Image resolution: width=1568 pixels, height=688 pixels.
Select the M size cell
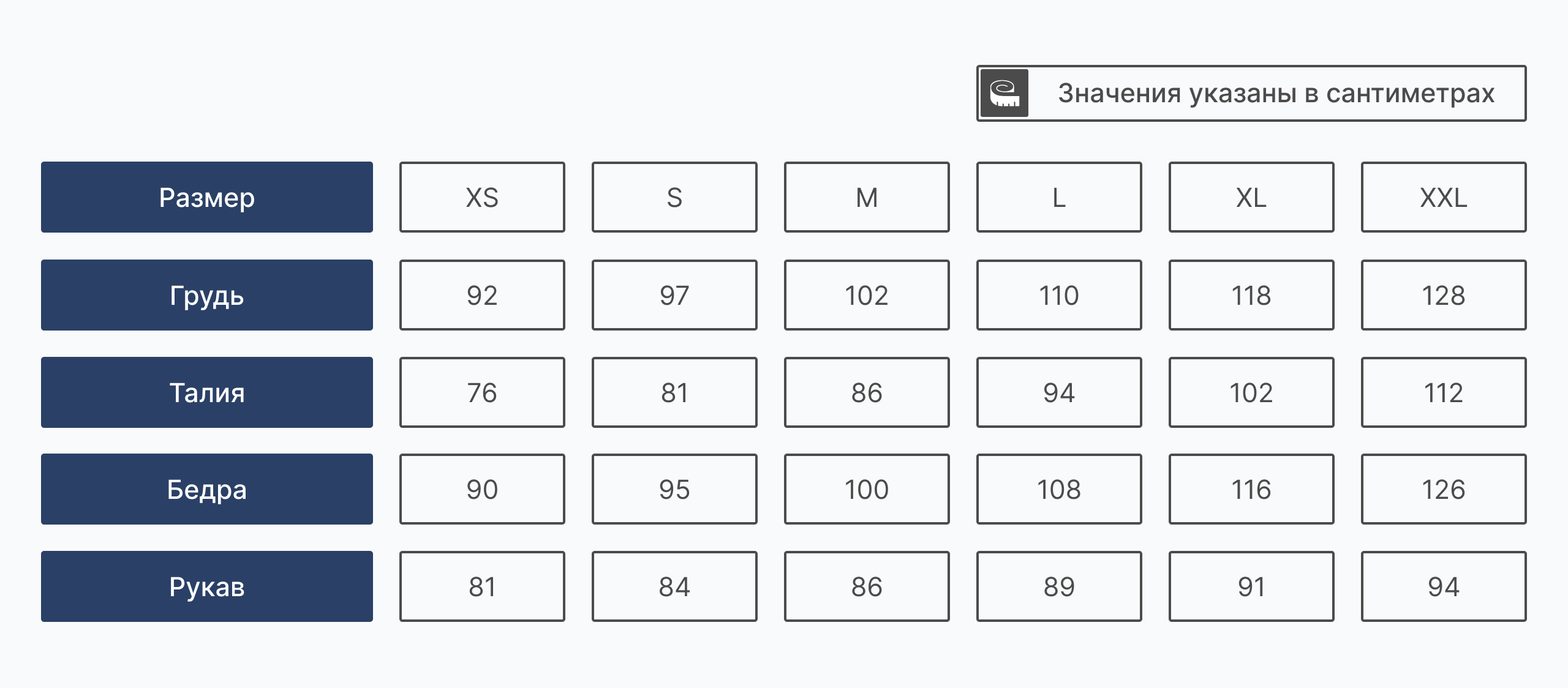867,197
